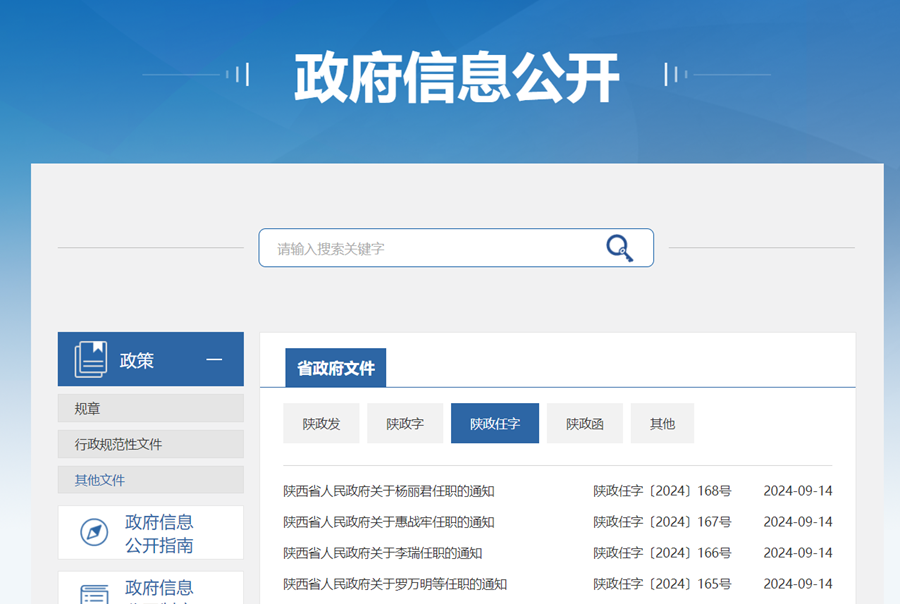
Task: Click the date 2024-09-14 in the 165号 row
Action: (x=797, y=584)
